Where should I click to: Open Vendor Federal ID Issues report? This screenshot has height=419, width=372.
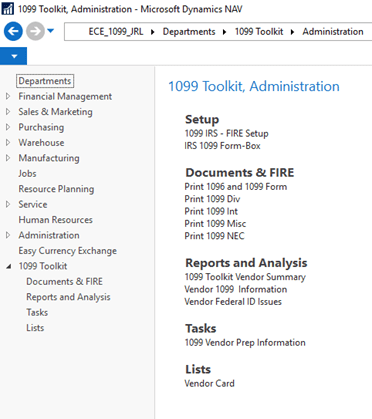233,302
